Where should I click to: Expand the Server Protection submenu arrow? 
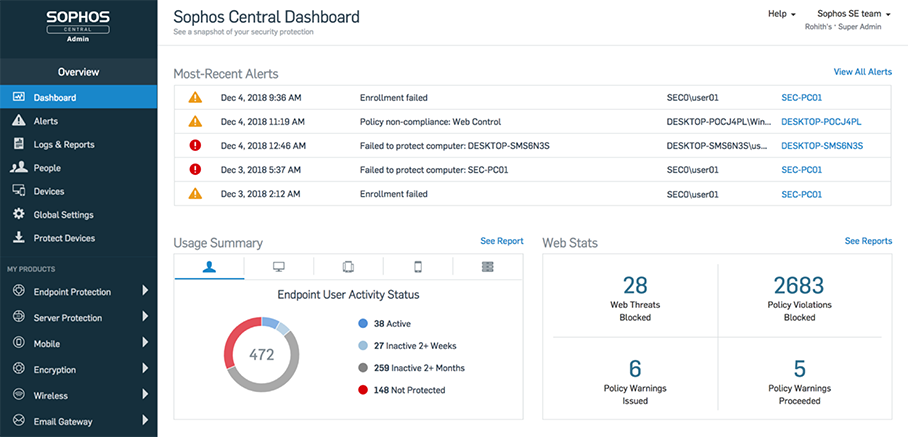(x=145, y=318)
